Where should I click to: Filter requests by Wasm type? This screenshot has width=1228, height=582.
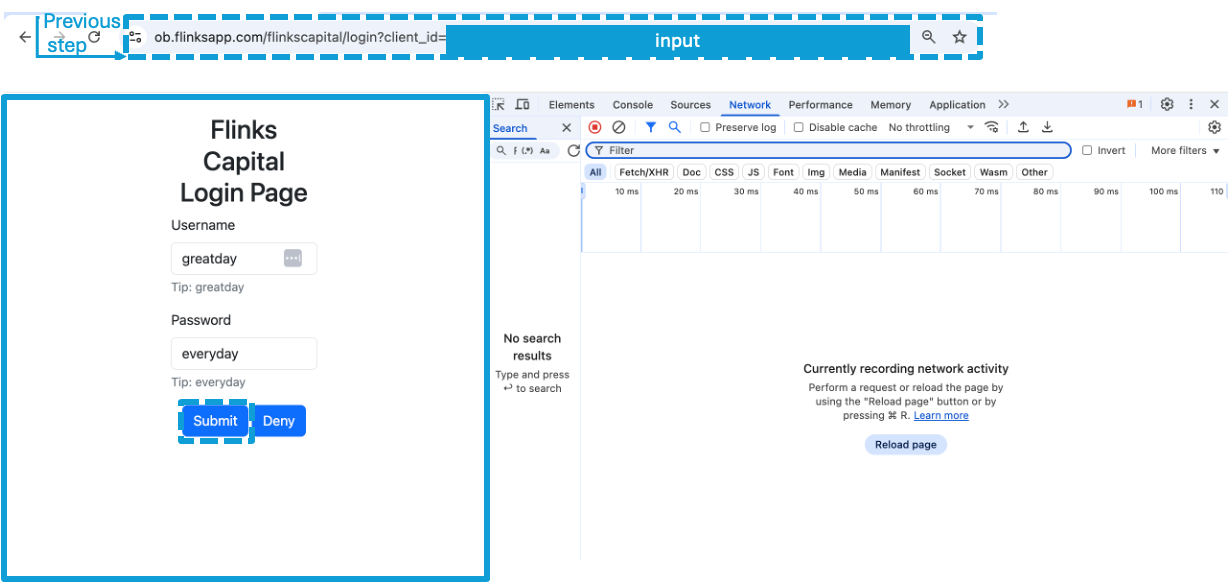coord(994,172)
